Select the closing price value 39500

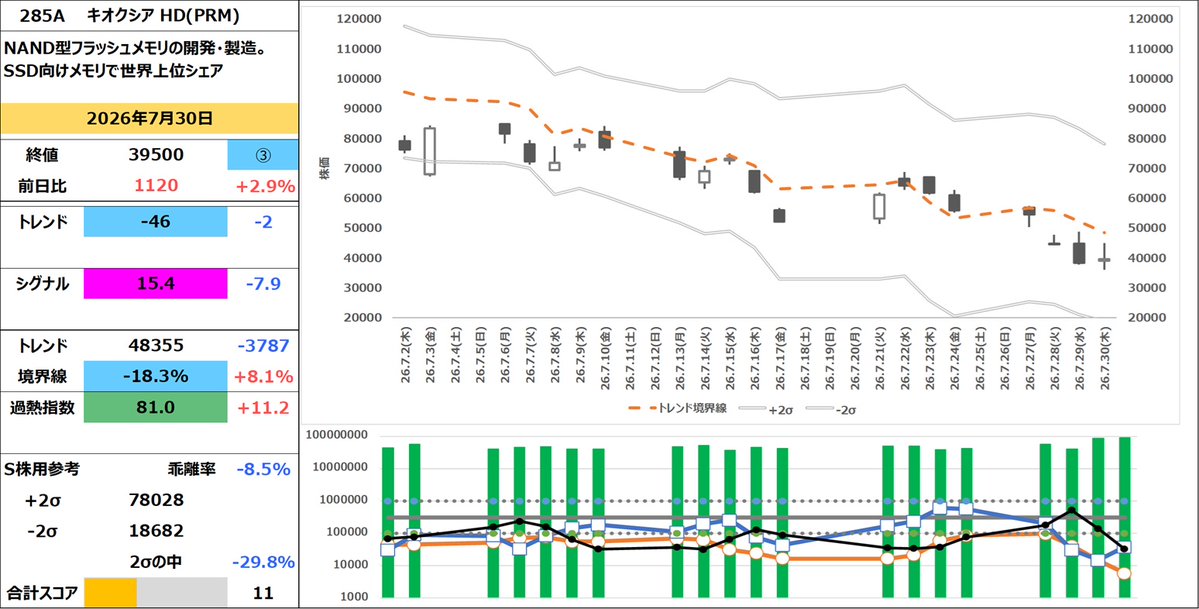point(157,155)
